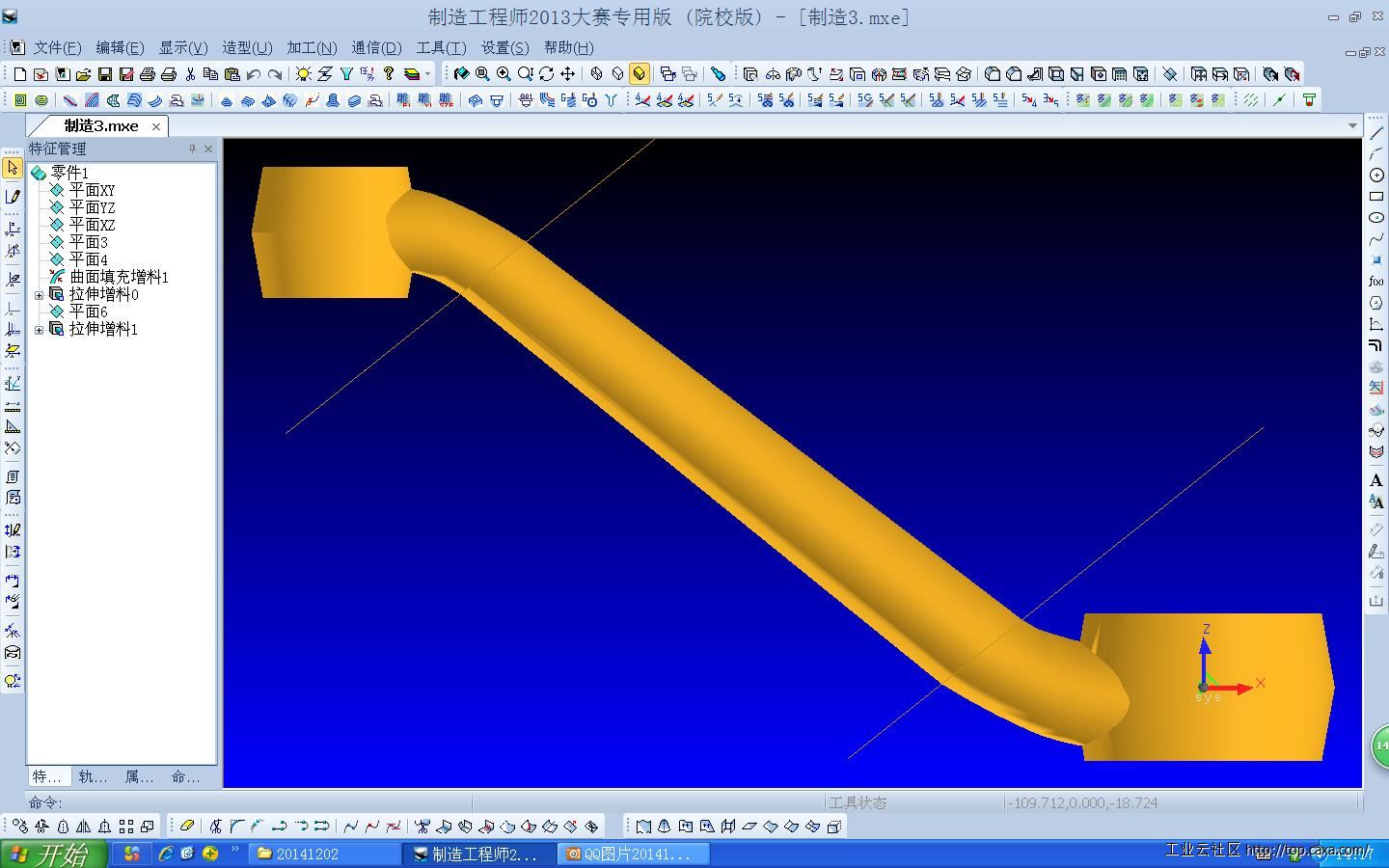This screenshot has height=868, width=1389.
Task: Open the 帮助(H) menu
Action: point(569,47)
